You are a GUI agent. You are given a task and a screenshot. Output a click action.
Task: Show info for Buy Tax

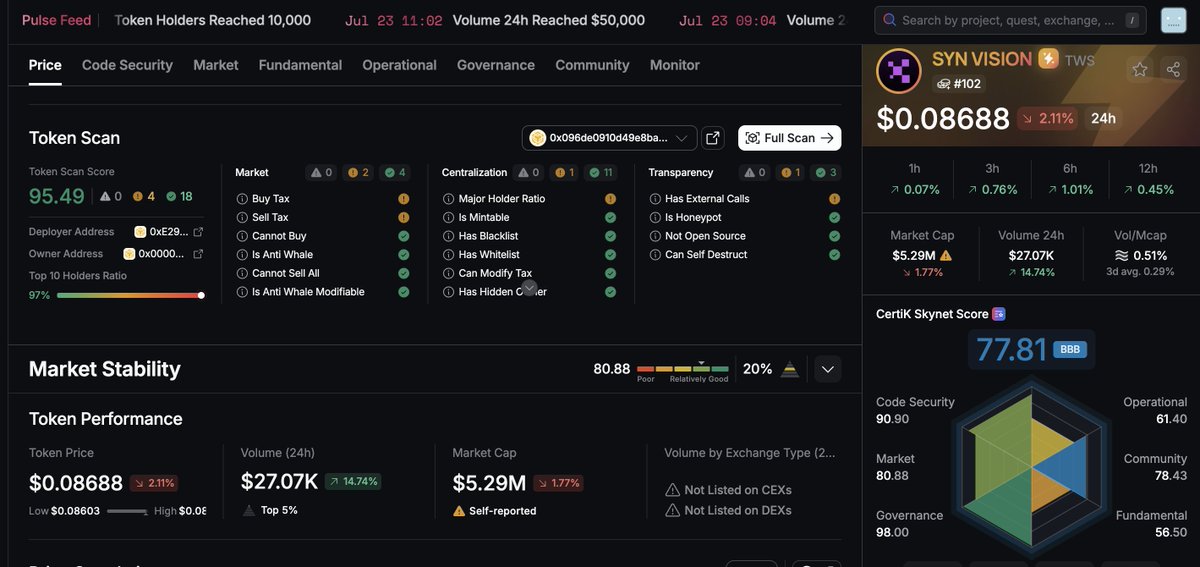click(242, 199)
